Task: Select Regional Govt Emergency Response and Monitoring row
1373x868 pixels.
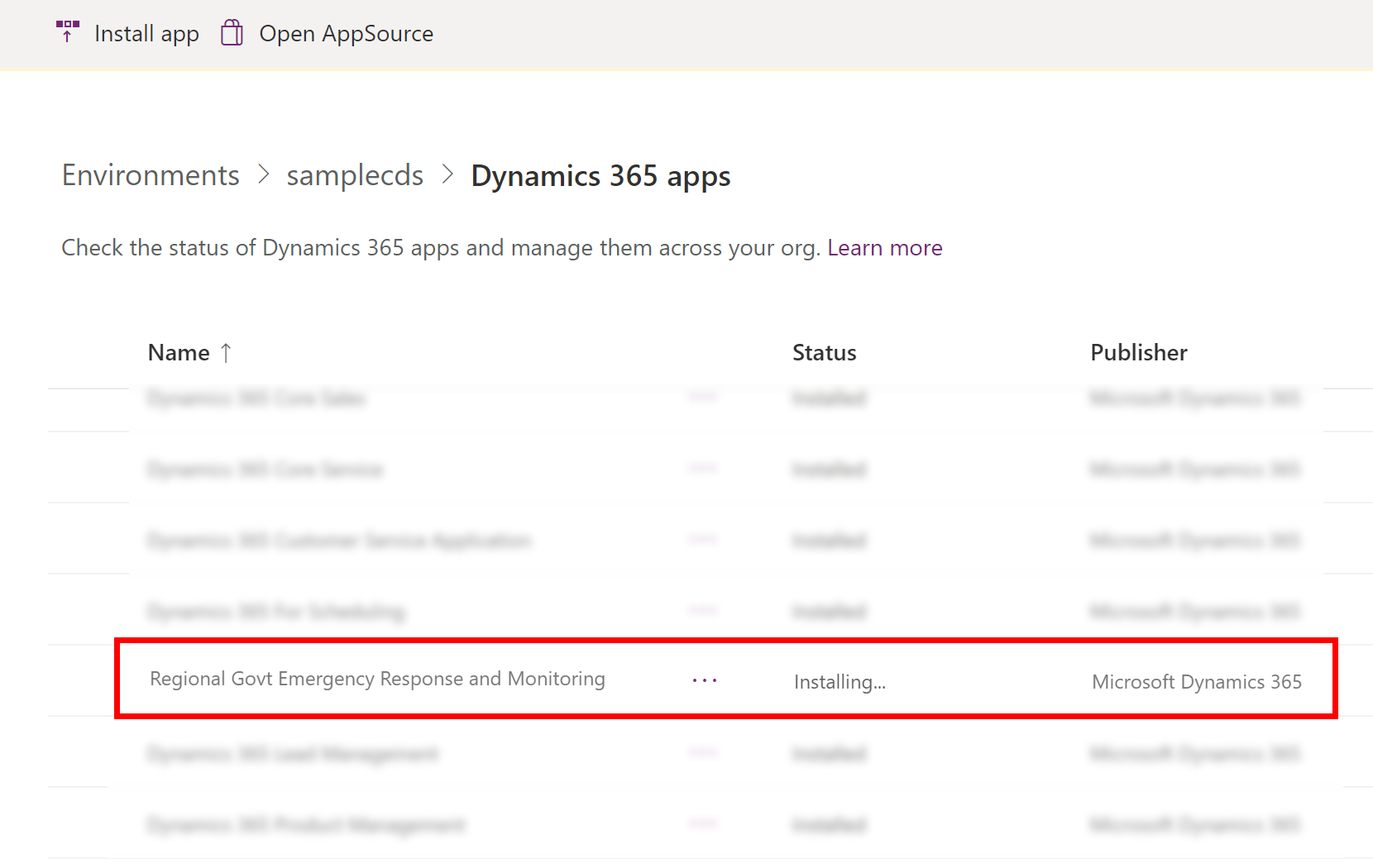Action: click(x=726, y=679)
